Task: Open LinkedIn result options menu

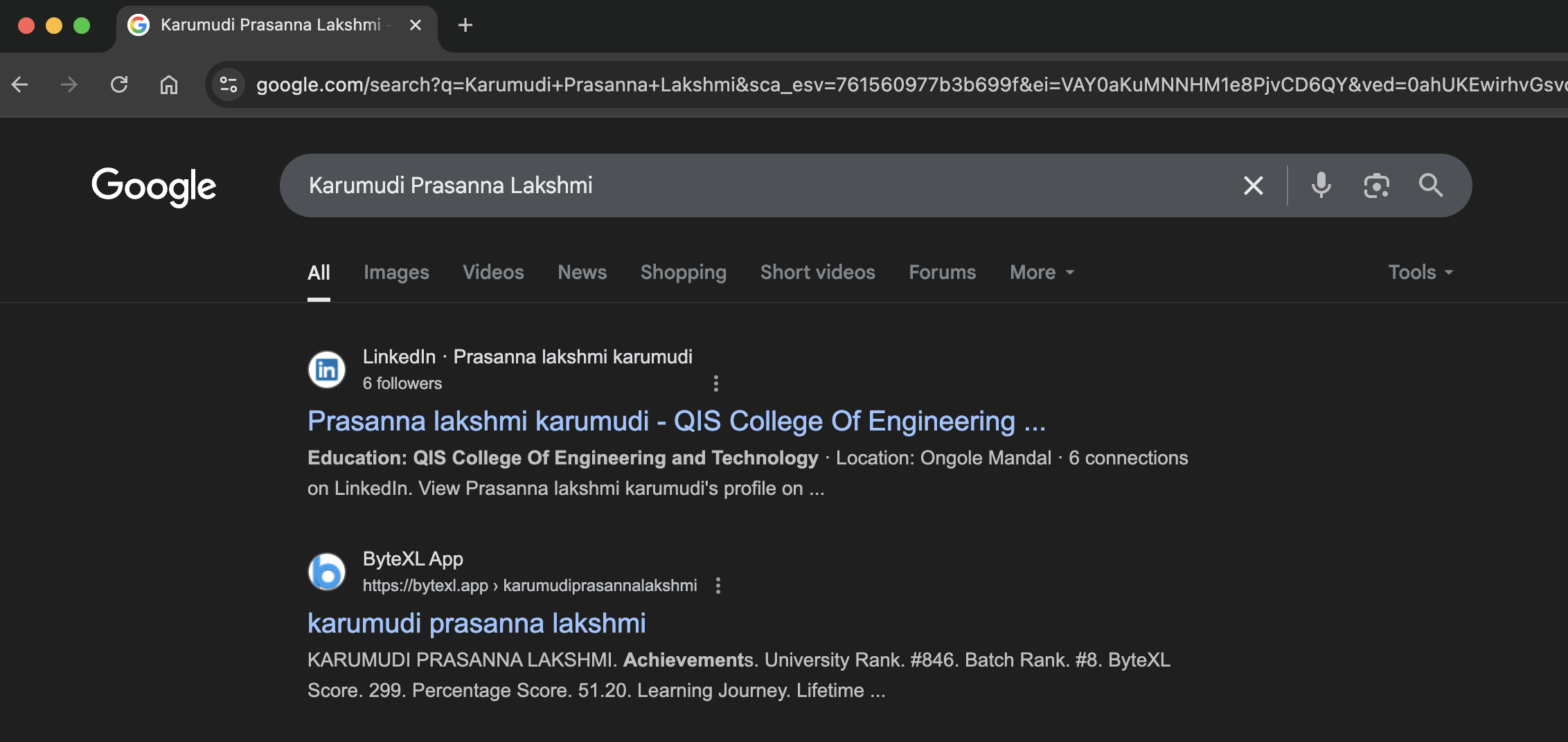Action: pos(716,383)
